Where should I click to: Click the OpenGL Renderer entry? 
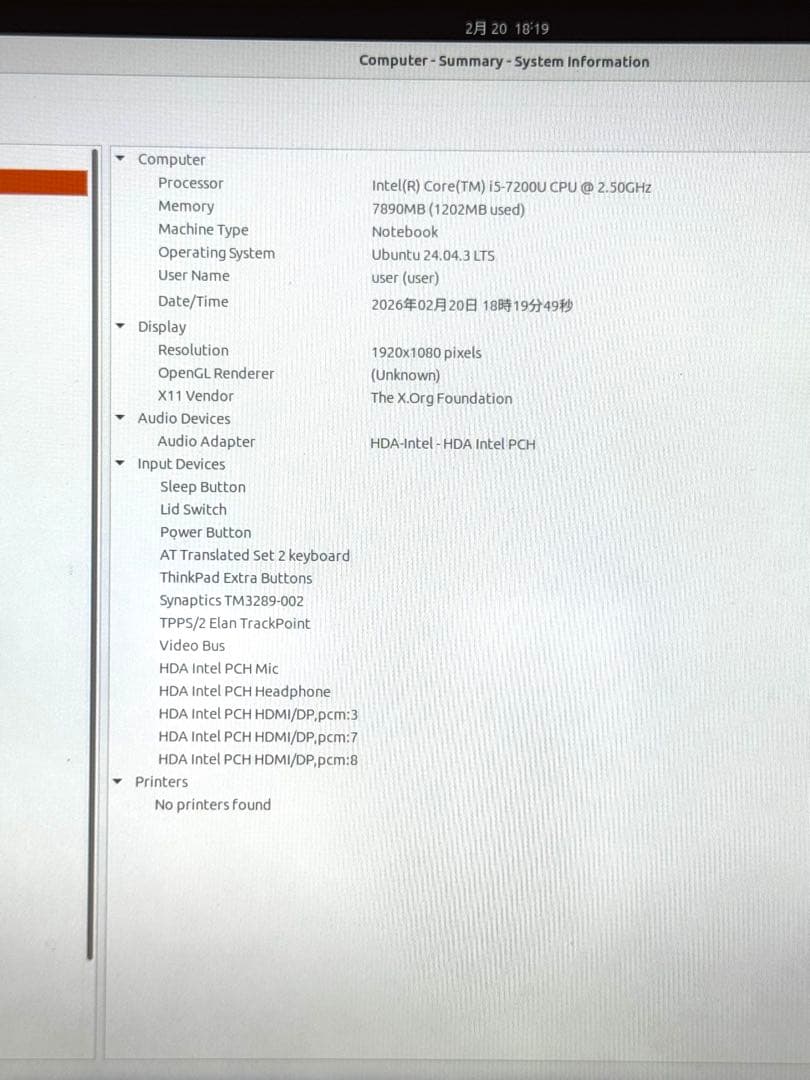(216, 373)
